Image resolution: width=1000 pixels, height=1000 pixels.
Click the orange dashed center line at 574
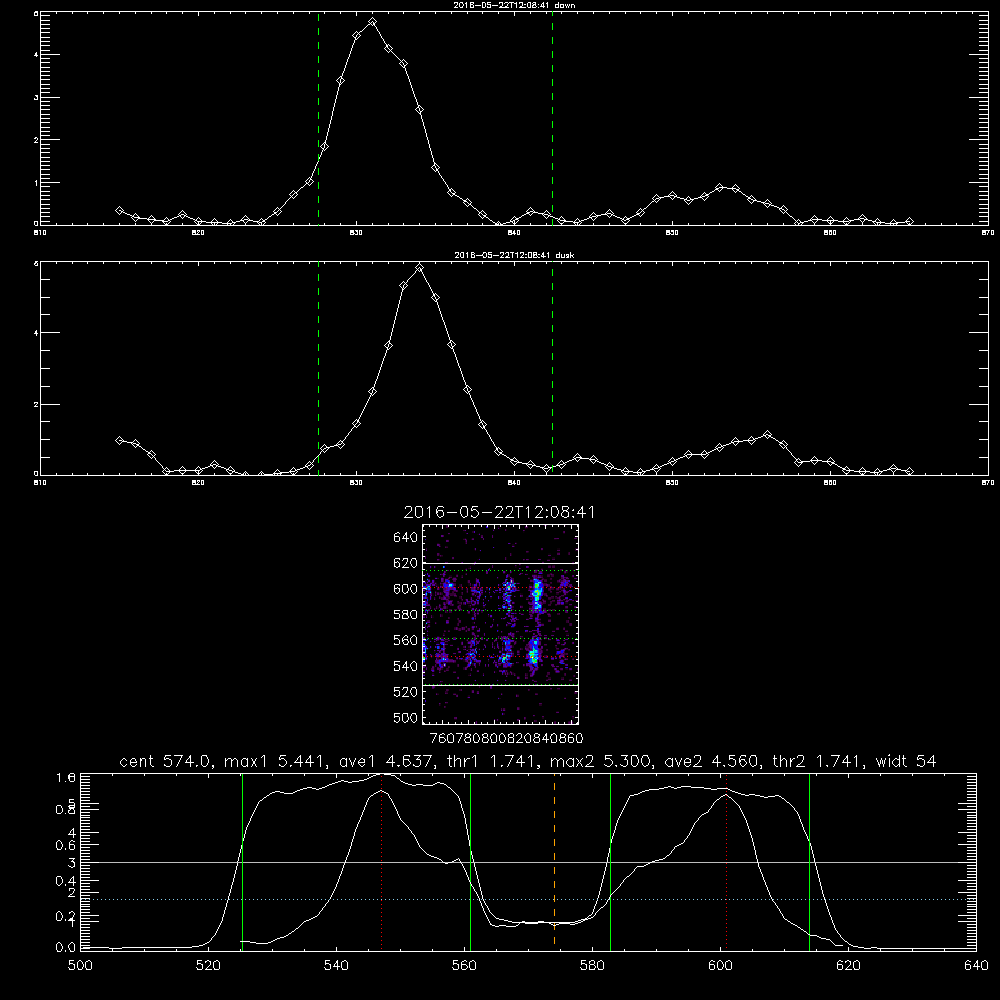[554, 861]
